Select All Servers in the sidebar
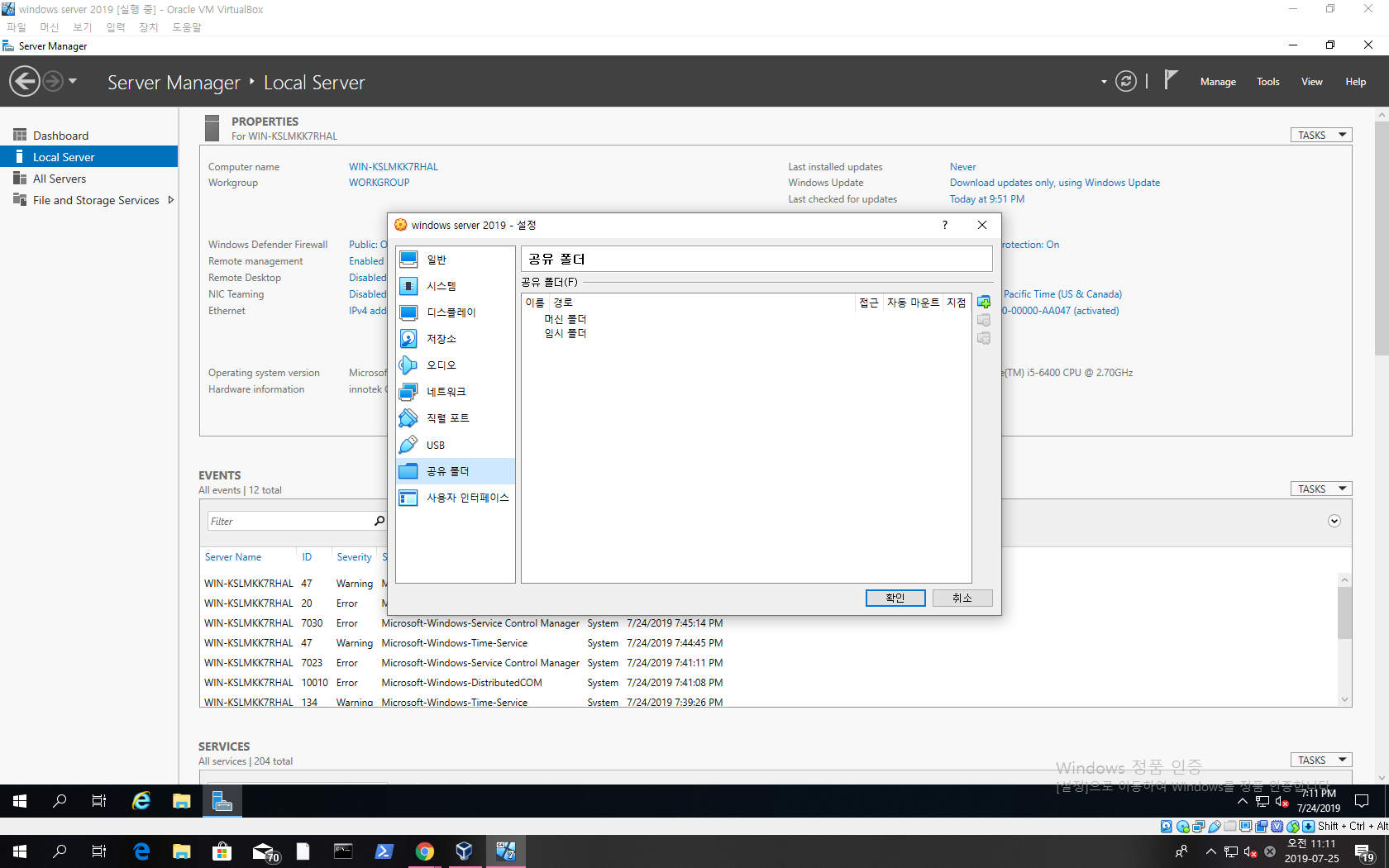Viewport: 1389px width, 868px height. point(88,179)
